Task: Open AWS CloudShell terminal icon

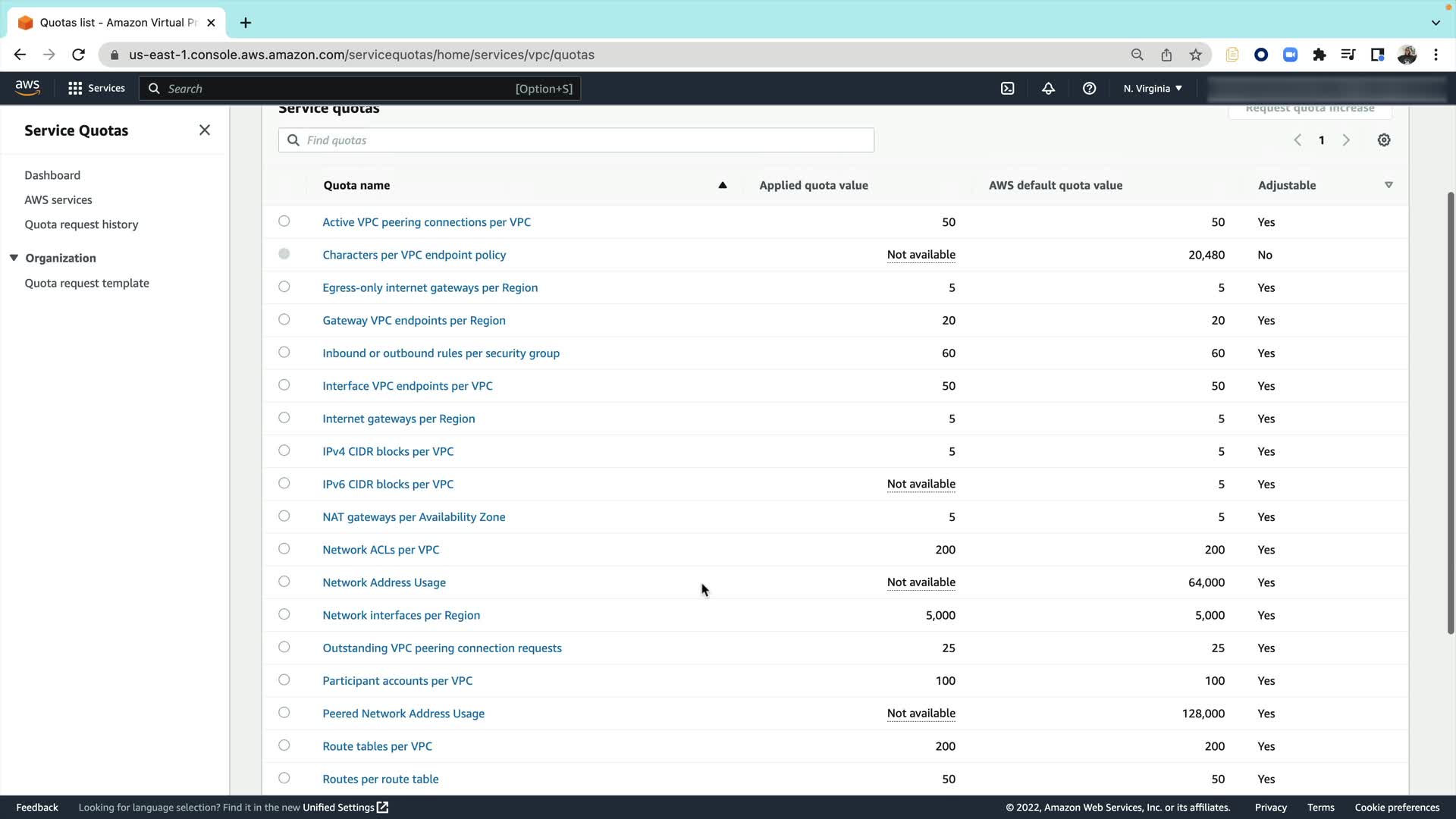Action: point(1007,89)
